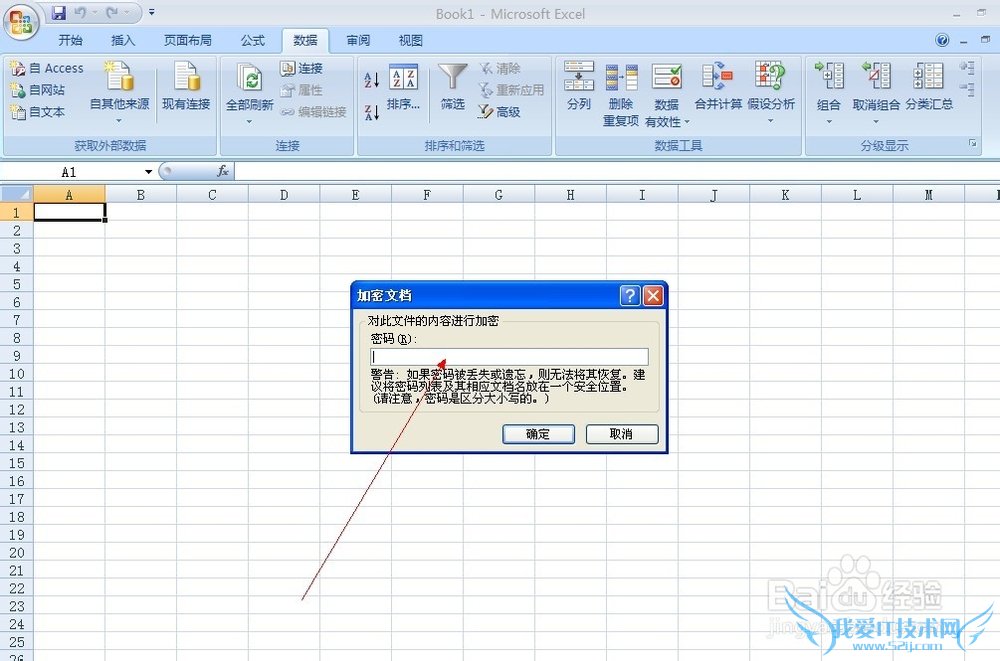Click 取消 in the 加密文档 dialog
The height and width of the screenshot is (661, 1000).
[x=621, y=434]
